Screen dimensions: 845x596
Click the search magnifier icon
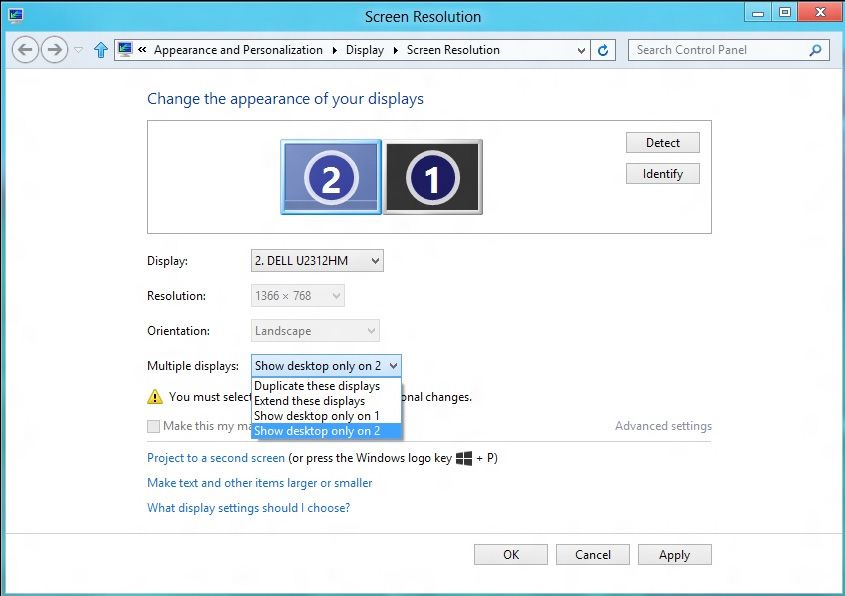point(815,50)
